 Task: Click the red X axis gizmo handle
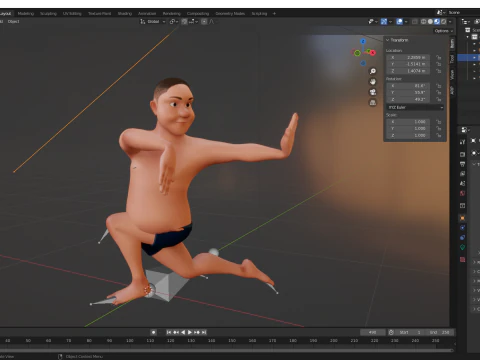(372, 52)
